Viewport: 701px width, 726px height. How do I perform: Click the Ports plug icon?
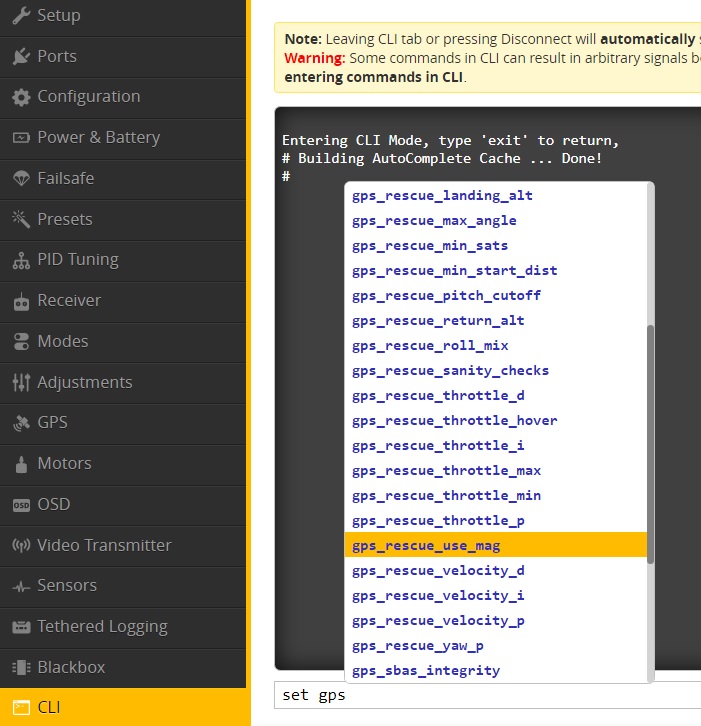(21, 57)
